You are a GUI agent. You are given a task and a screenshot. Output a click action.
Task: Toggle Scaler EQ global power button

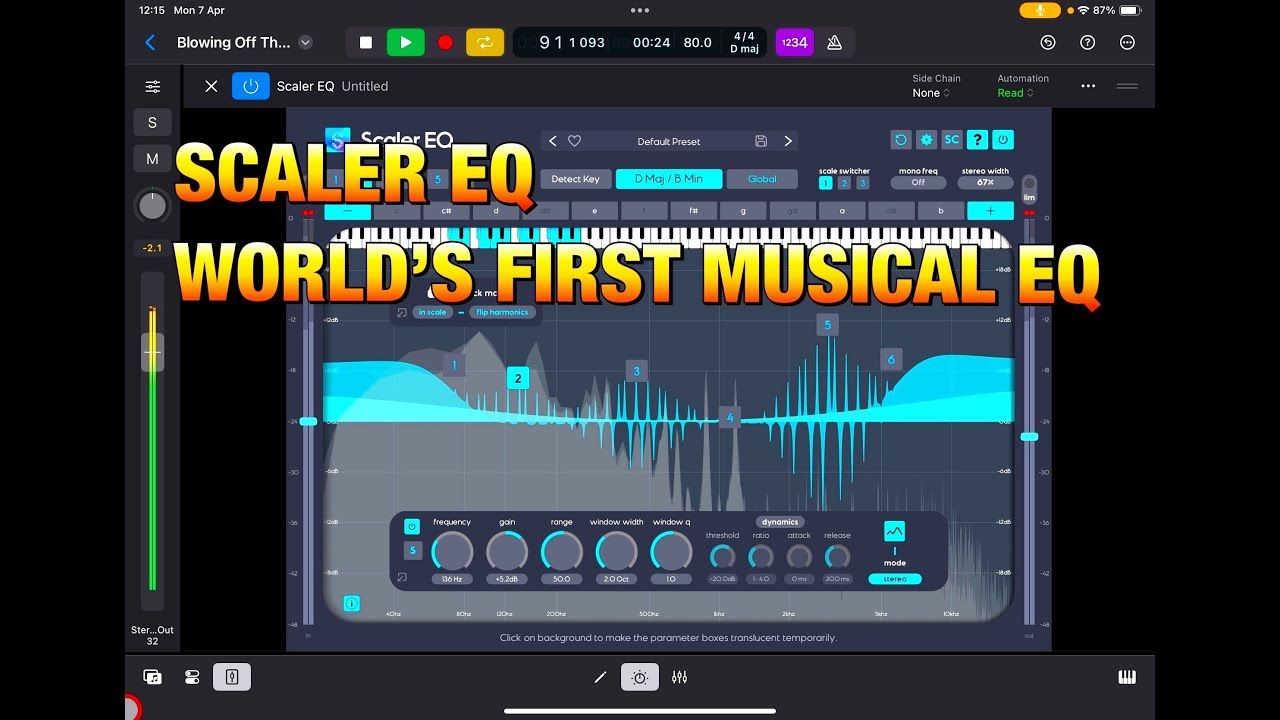(x=1003, y=140)
